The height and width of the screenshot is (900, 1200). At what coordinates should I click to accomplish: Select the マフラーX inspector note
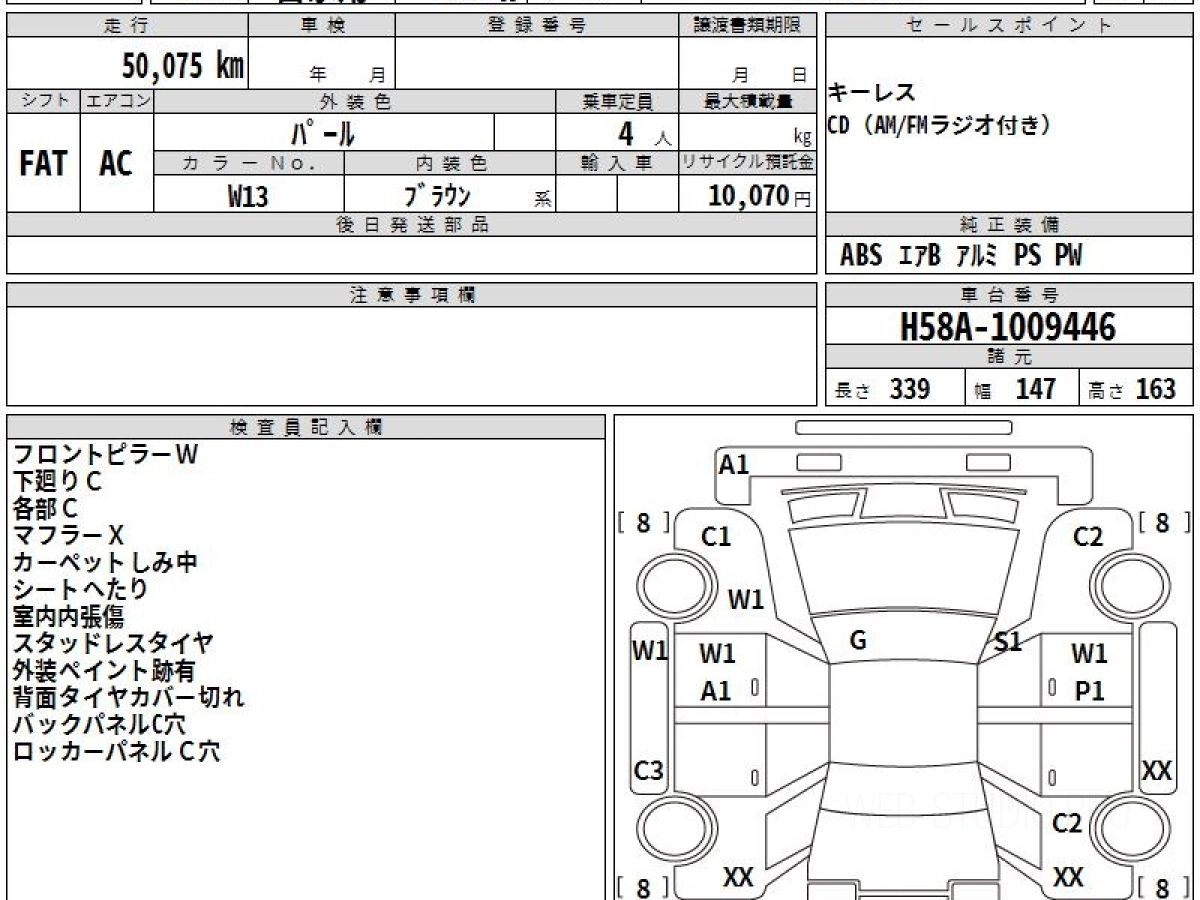(69, 536)
